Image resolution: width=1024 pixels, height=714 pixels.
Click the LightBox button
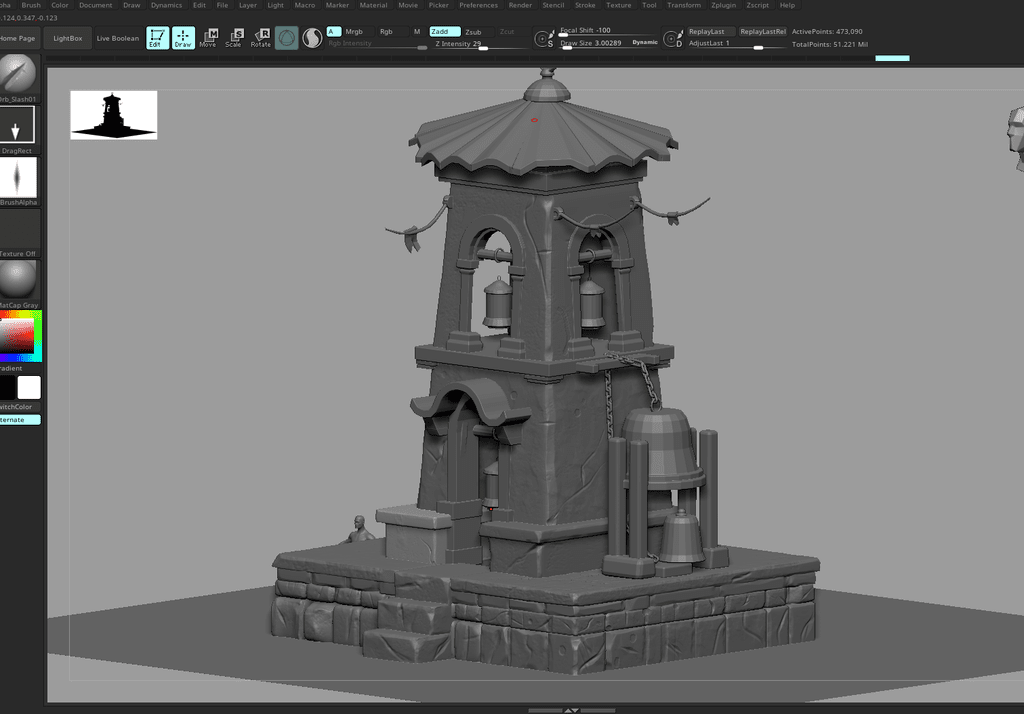pos(68,38)
